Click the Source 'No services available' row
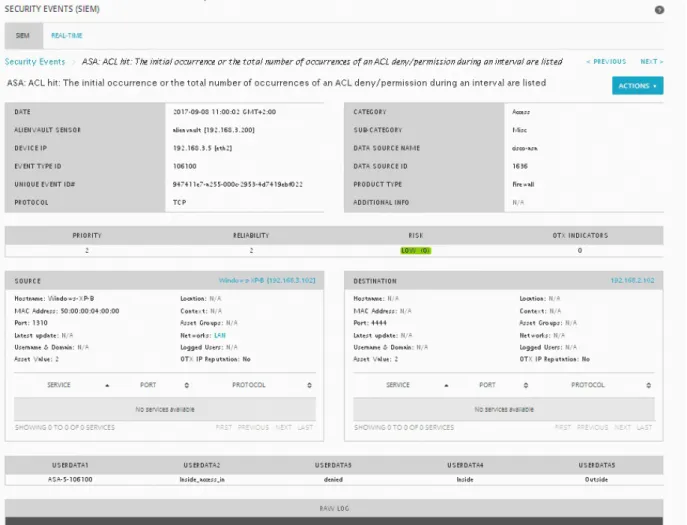The height and width of the screenshot is (525, 687). pos(165,409)
